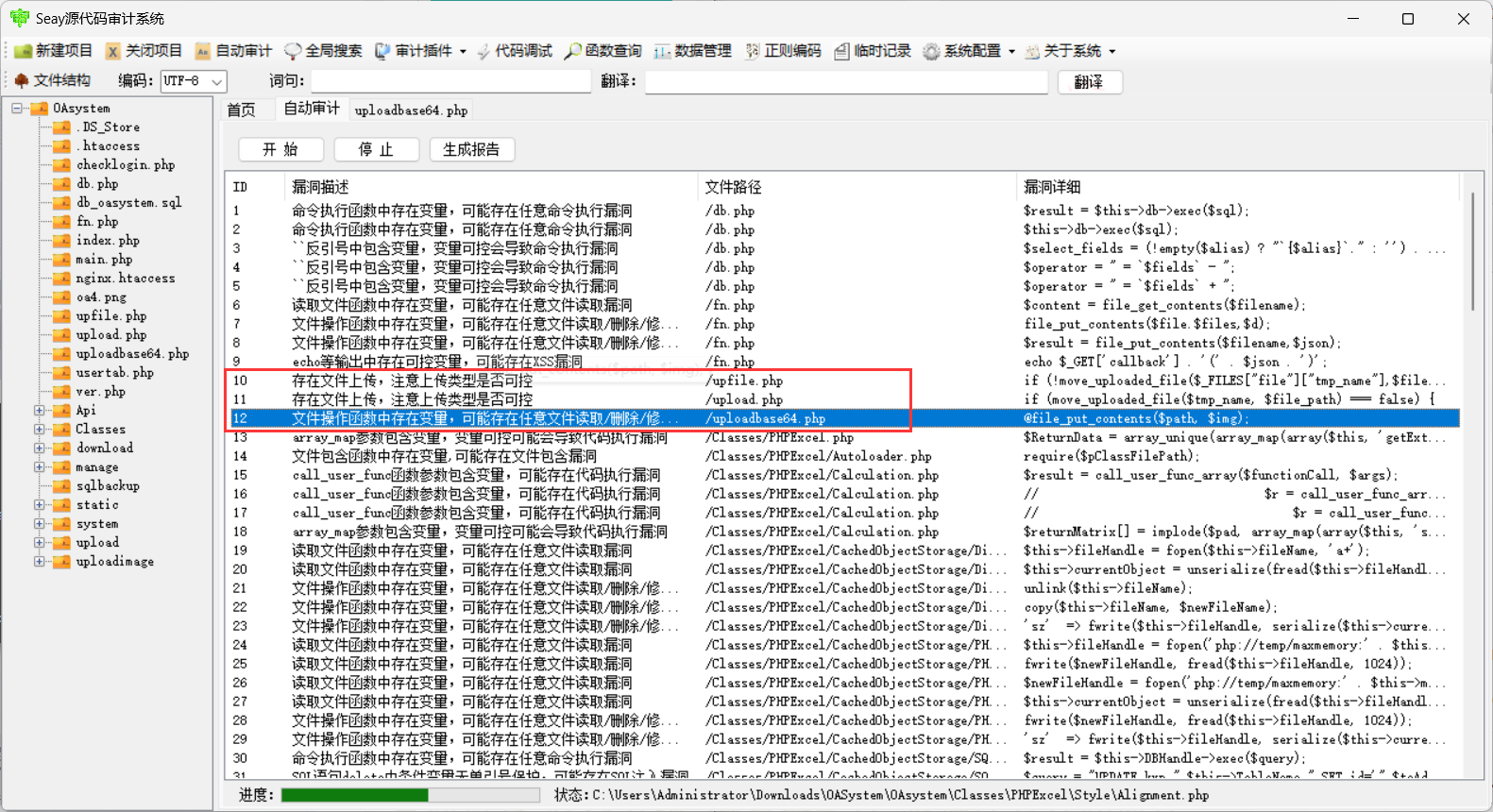
Task: Switch to the 首页 home tab
Action: (x=242, y=110)
